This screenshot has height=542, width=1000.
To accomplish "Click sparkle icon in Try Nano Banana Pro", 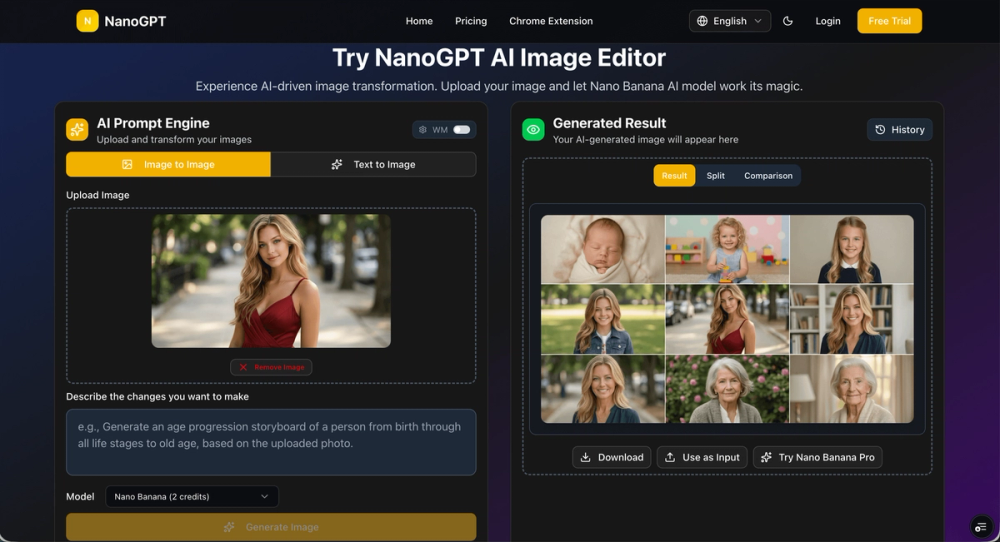I will [766, 457].
